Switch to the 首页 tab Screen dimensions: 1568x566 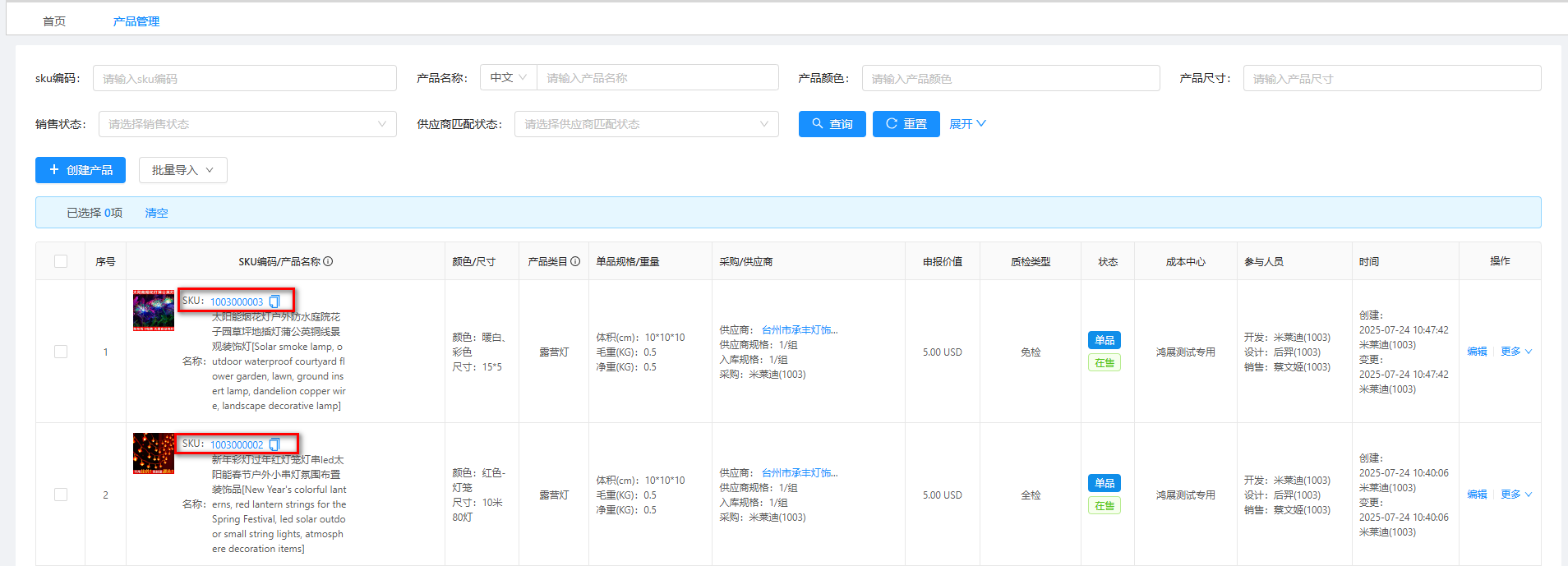(x=54, y=21)
